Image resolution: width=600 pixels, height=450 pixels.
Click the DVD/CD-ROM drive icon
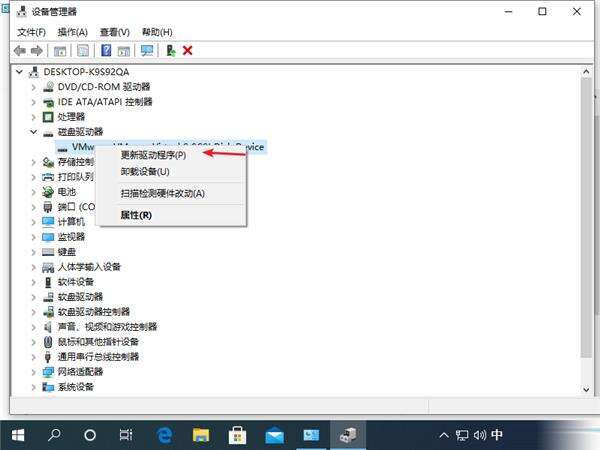48,87
